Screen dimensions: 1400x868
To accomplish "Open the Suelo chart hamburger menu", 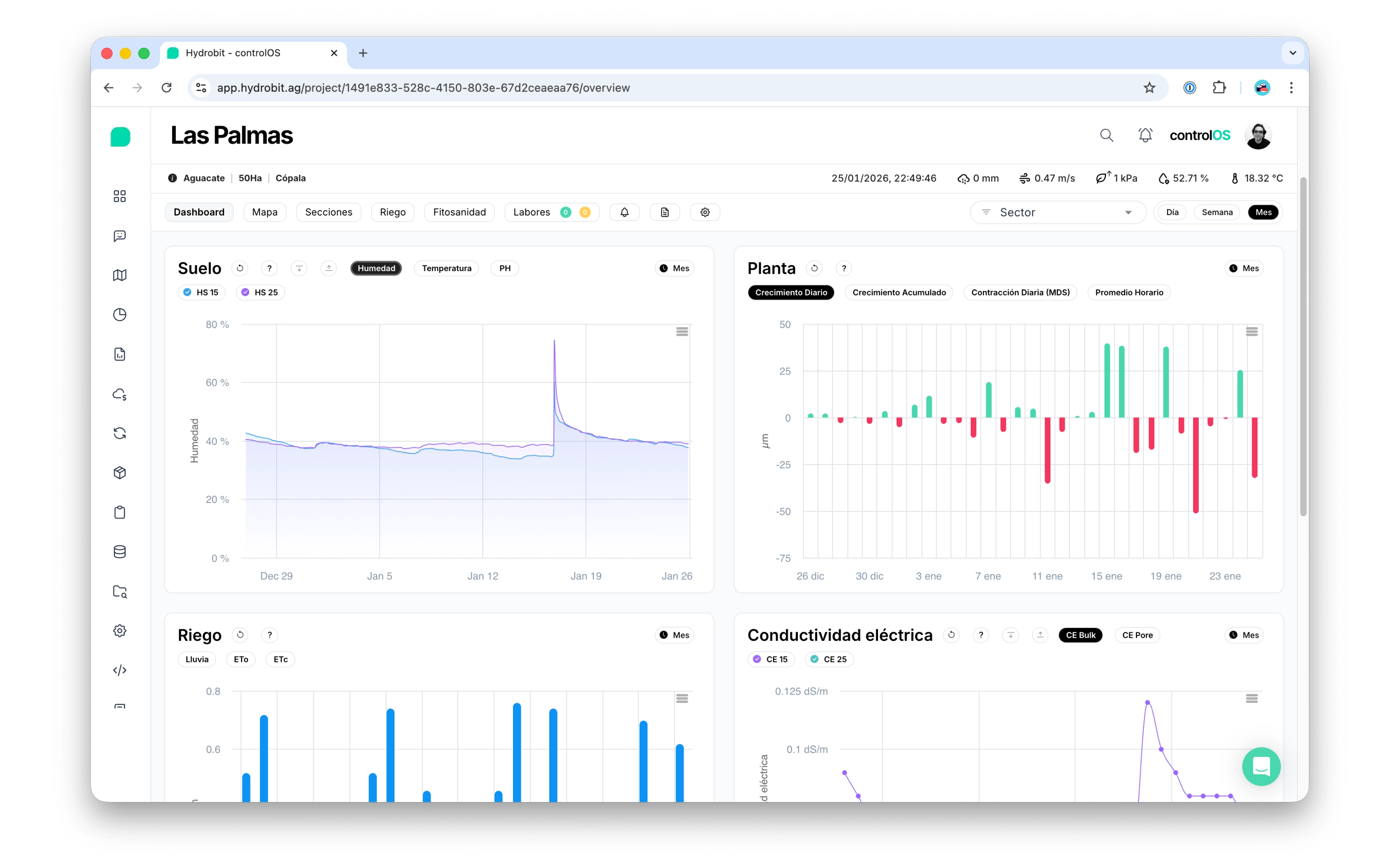I will point(682,332).
